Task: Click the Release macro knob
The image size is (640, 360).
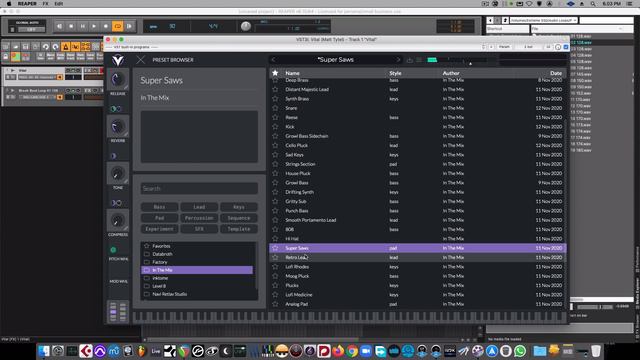Action: [118, 80]
